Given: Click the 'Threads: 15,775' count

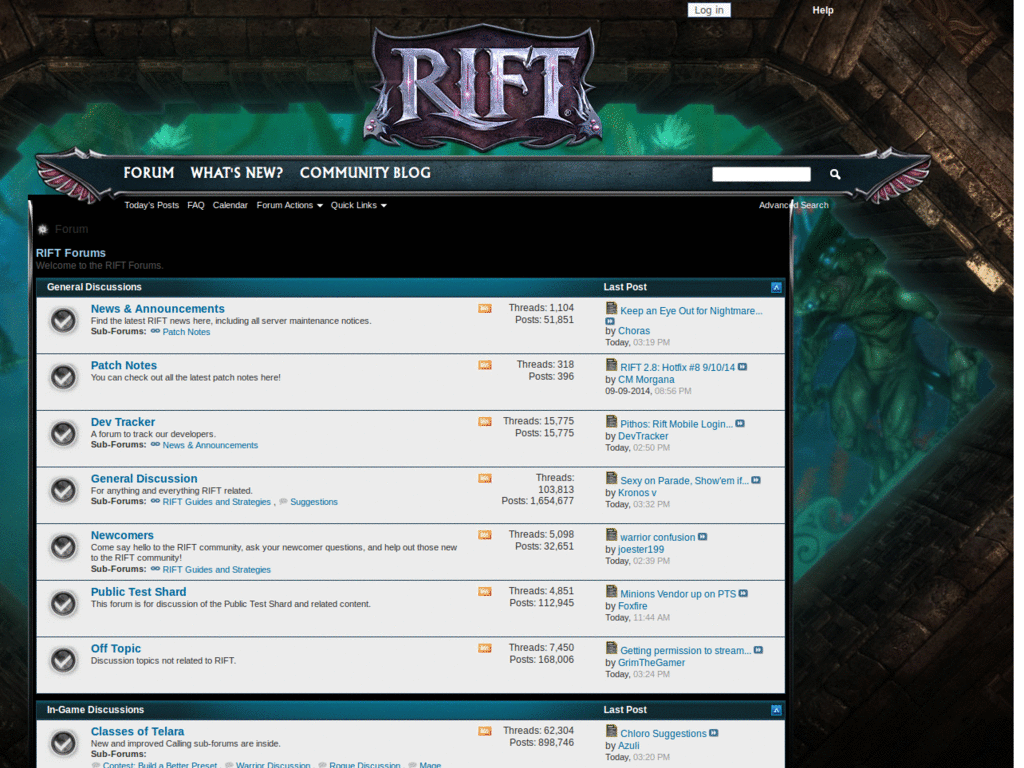Looking at the screenshot, I should tap(538, 421).
